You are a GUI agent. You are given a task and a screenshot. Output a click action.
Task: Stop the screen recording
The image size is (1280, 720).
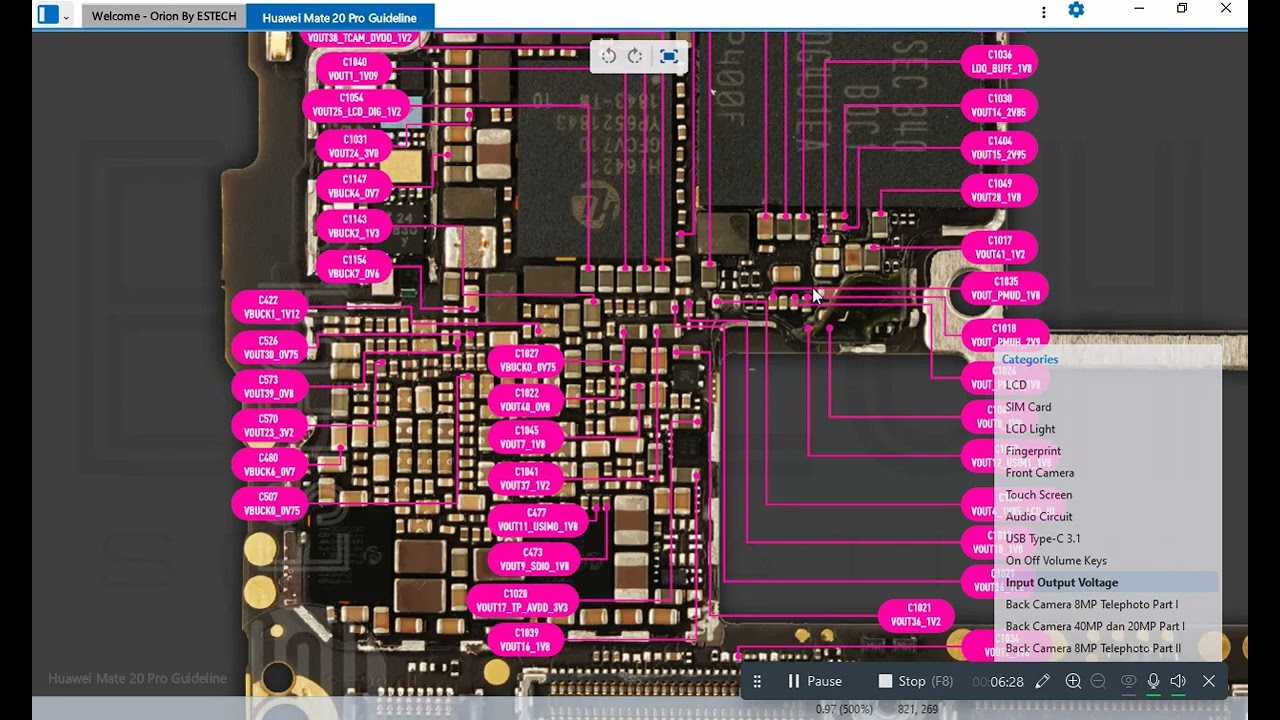(915, 681)
